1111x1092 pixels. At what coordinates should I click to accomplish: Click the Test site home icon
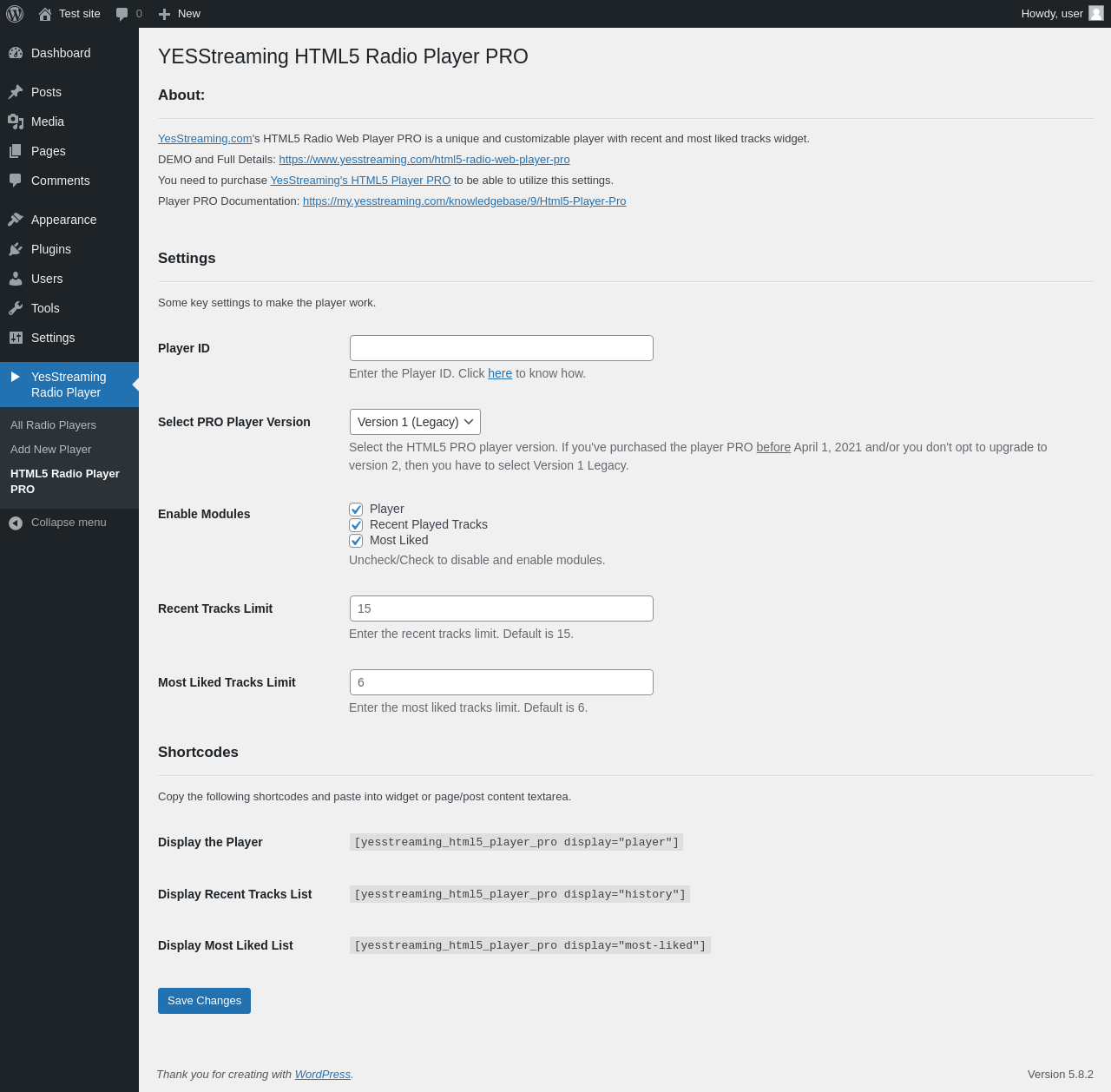point(45,14)
